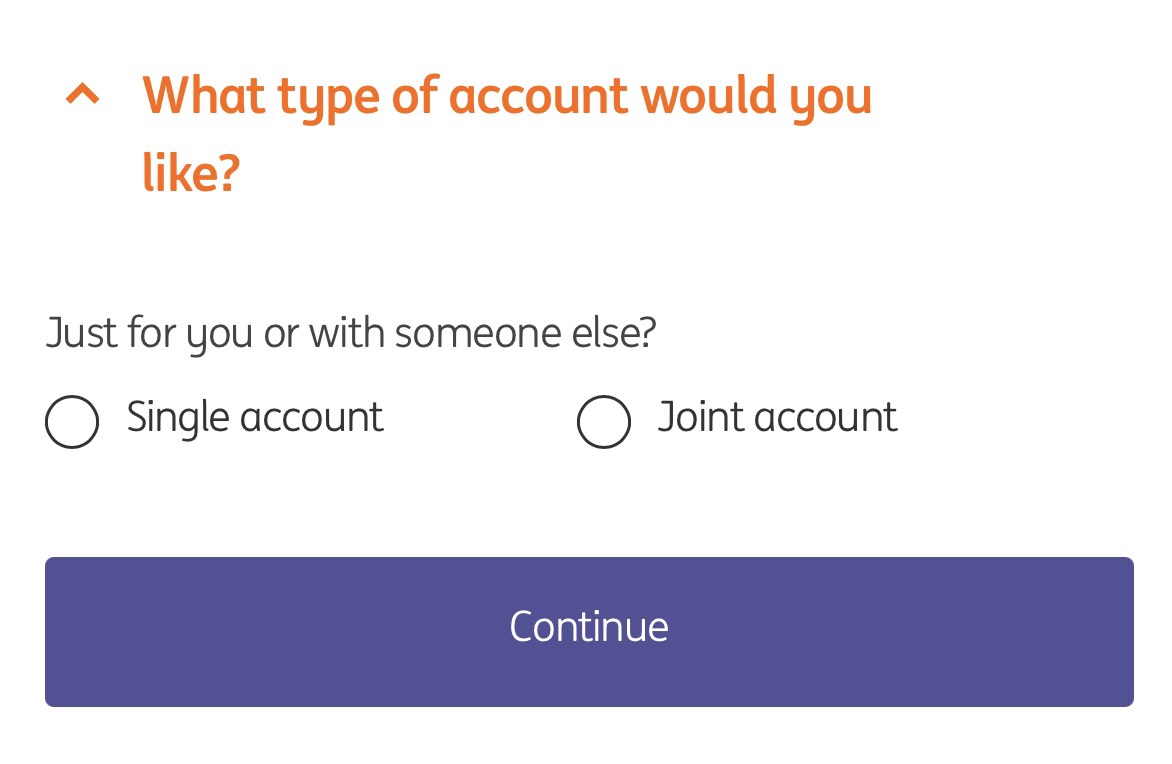Pick the account option shared with someone
This screenshot has height=764, width=1172.
[x=604, y=421]
